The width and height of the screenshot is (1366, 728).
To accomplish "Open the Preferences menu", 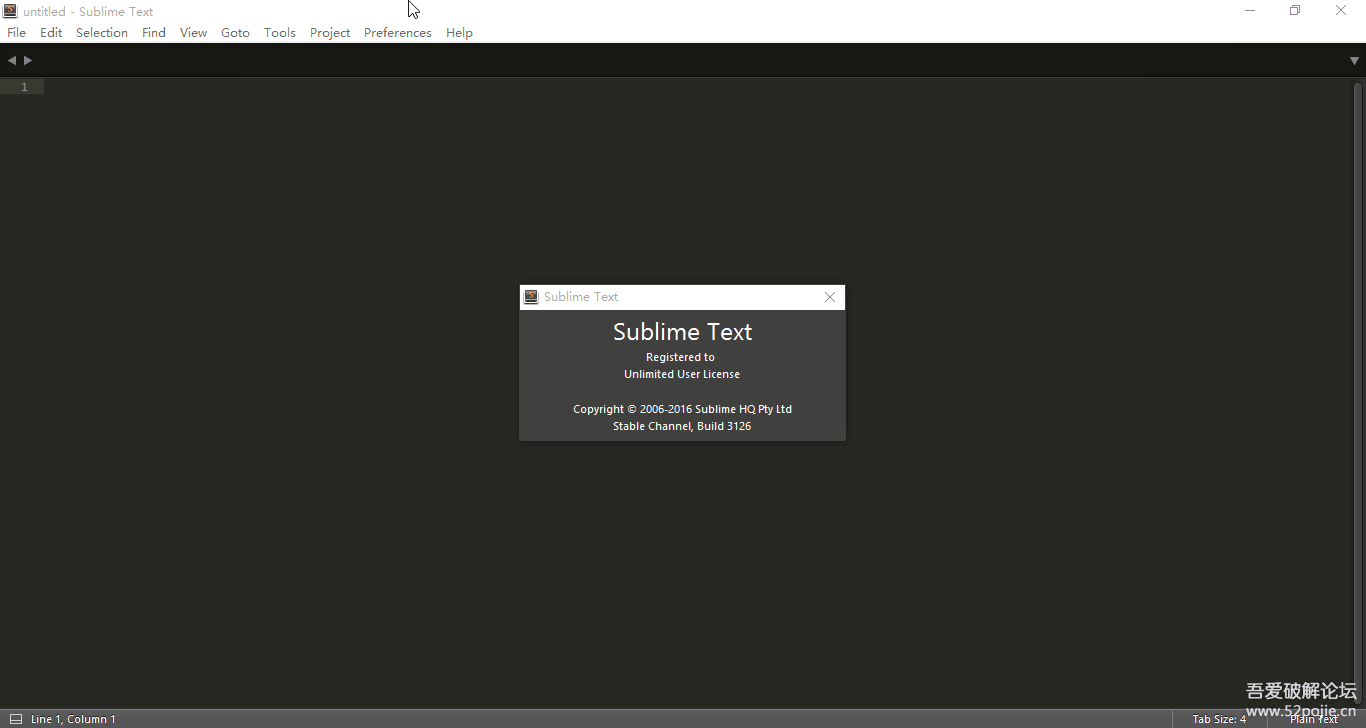I will point(398,32).
